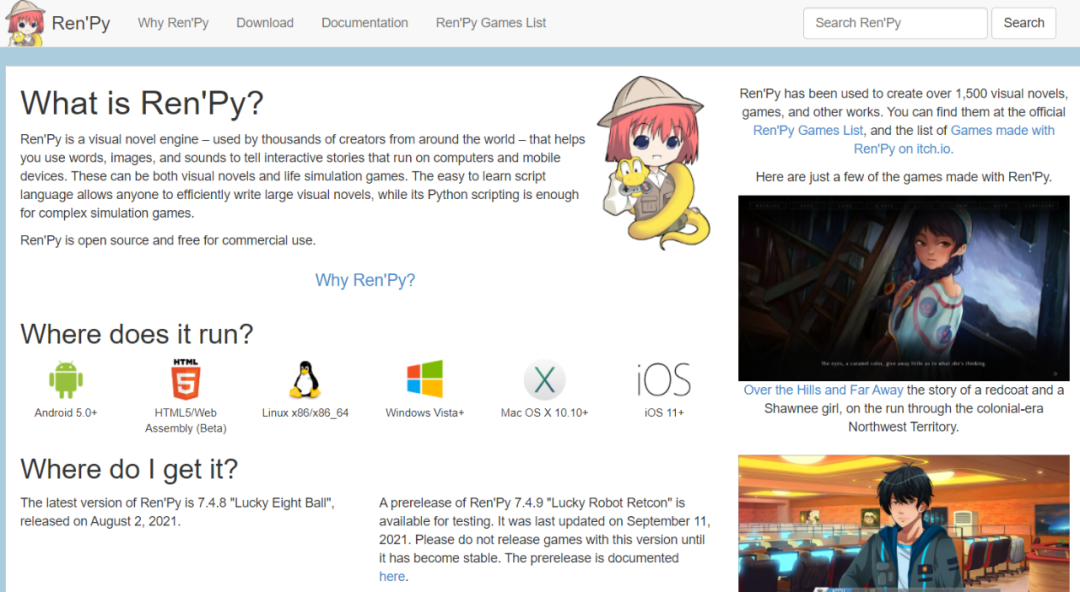Click the 'Windows Vista+' label
The width and height of the screenshot is (1080, 592).
(424, 413)
